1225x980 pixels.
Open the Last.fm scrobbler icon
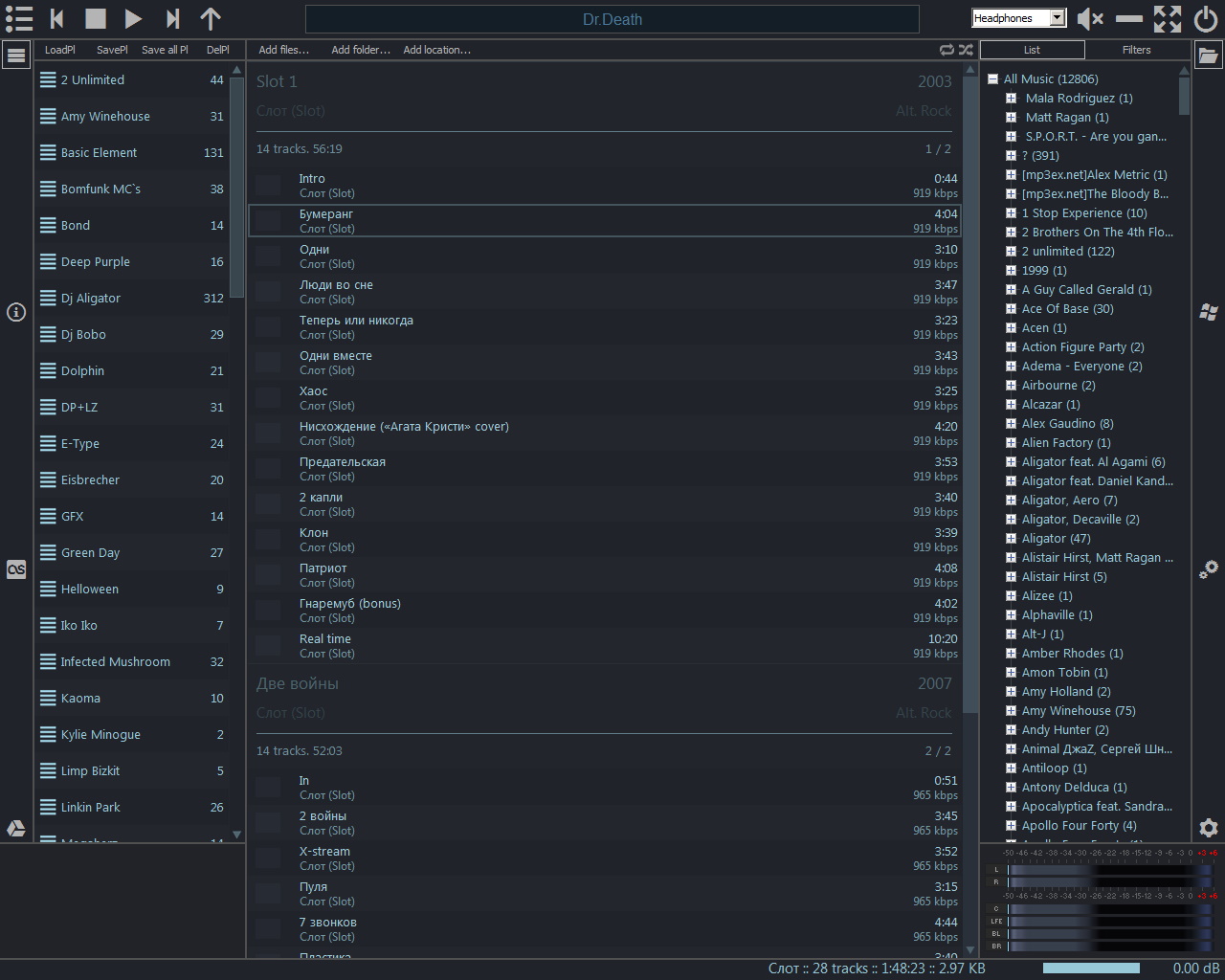coord(16,569)
